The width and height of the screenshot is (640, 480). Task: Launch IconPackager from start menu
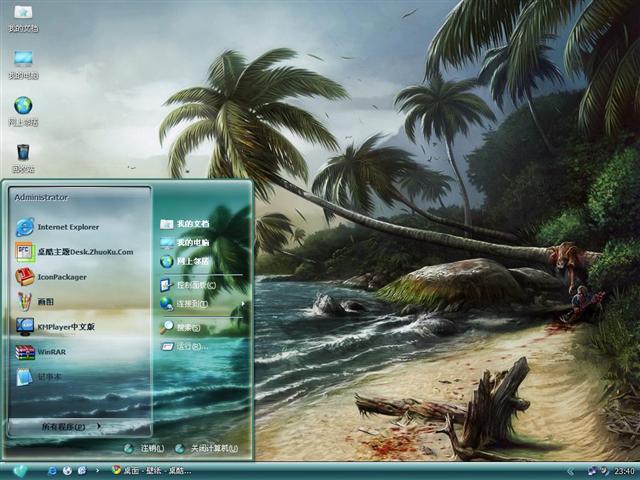coord(51,277)
